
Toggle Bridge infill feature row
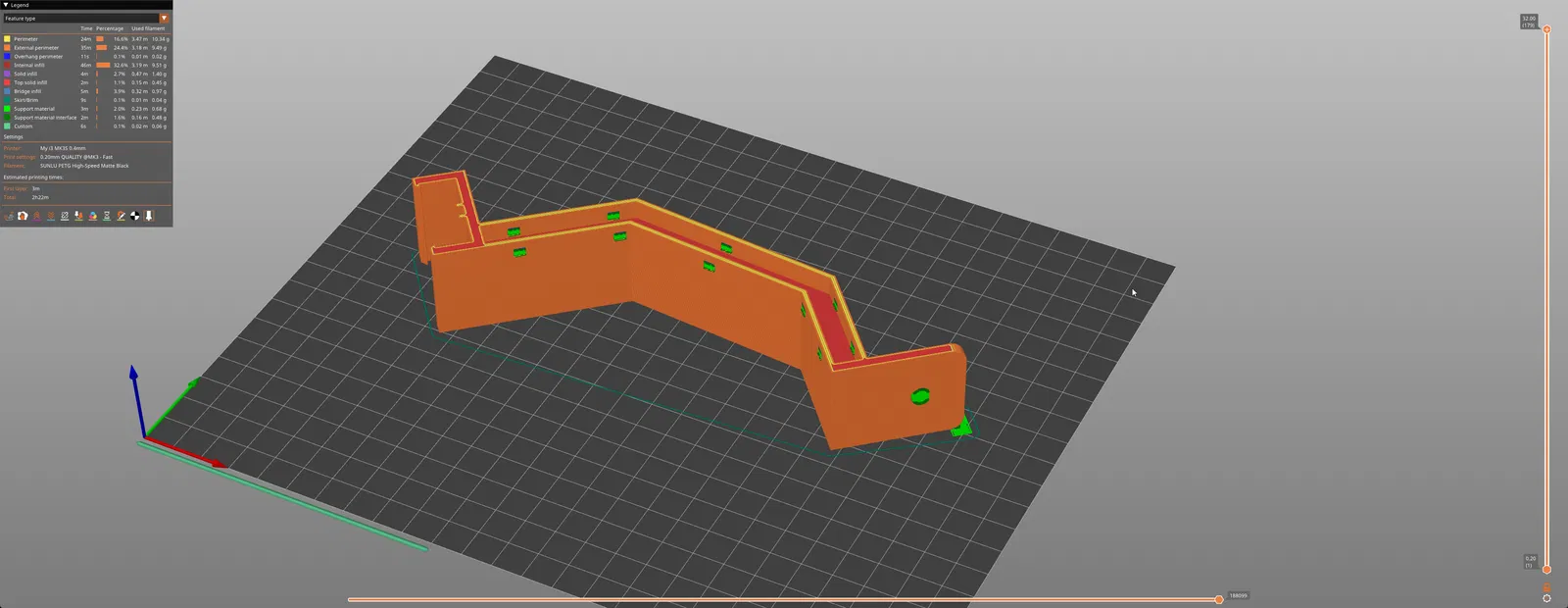coord(86,91)
